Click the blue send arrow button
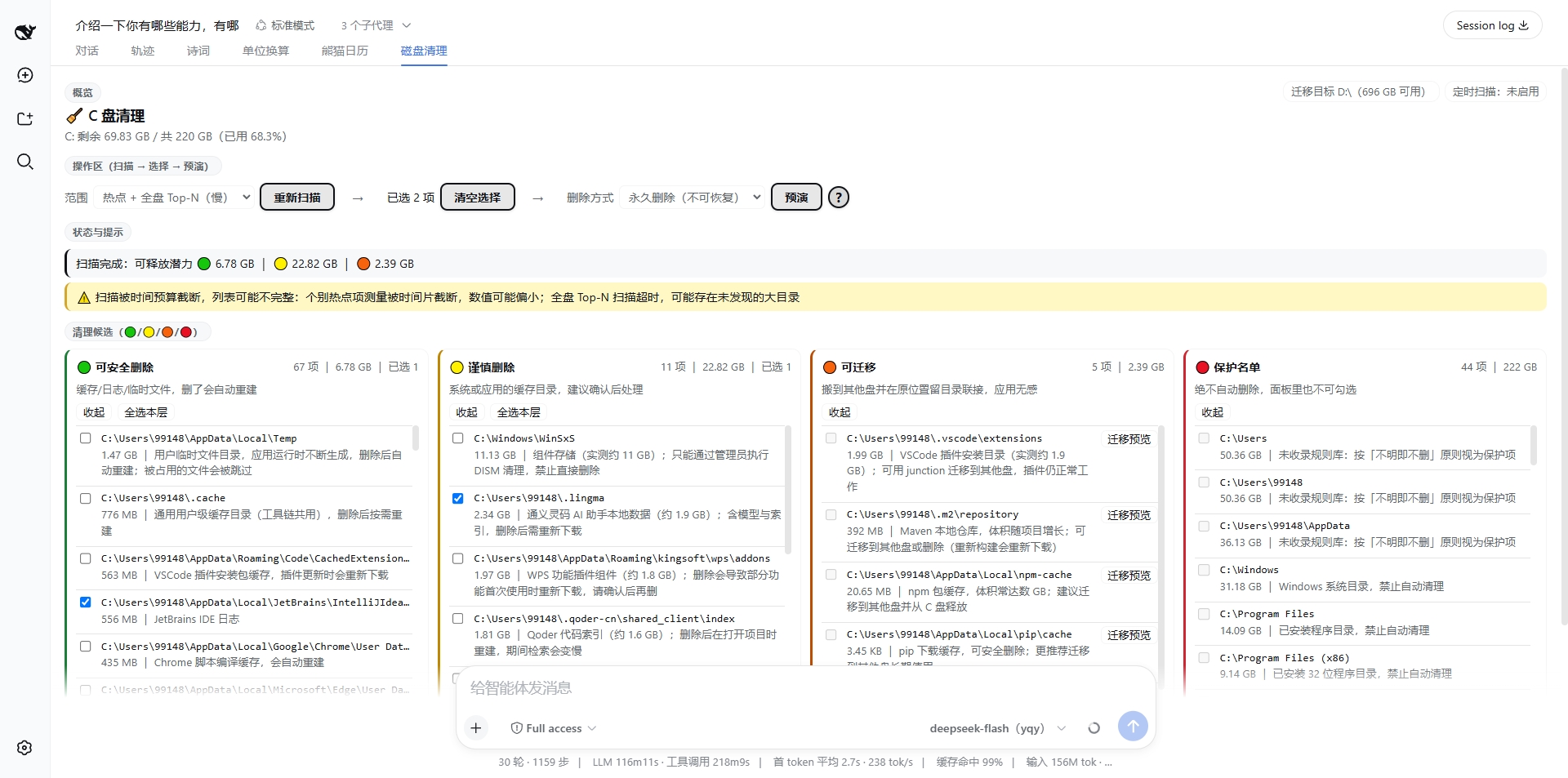The height and width of the screenshot is (778, 1568). (1133, 726)
